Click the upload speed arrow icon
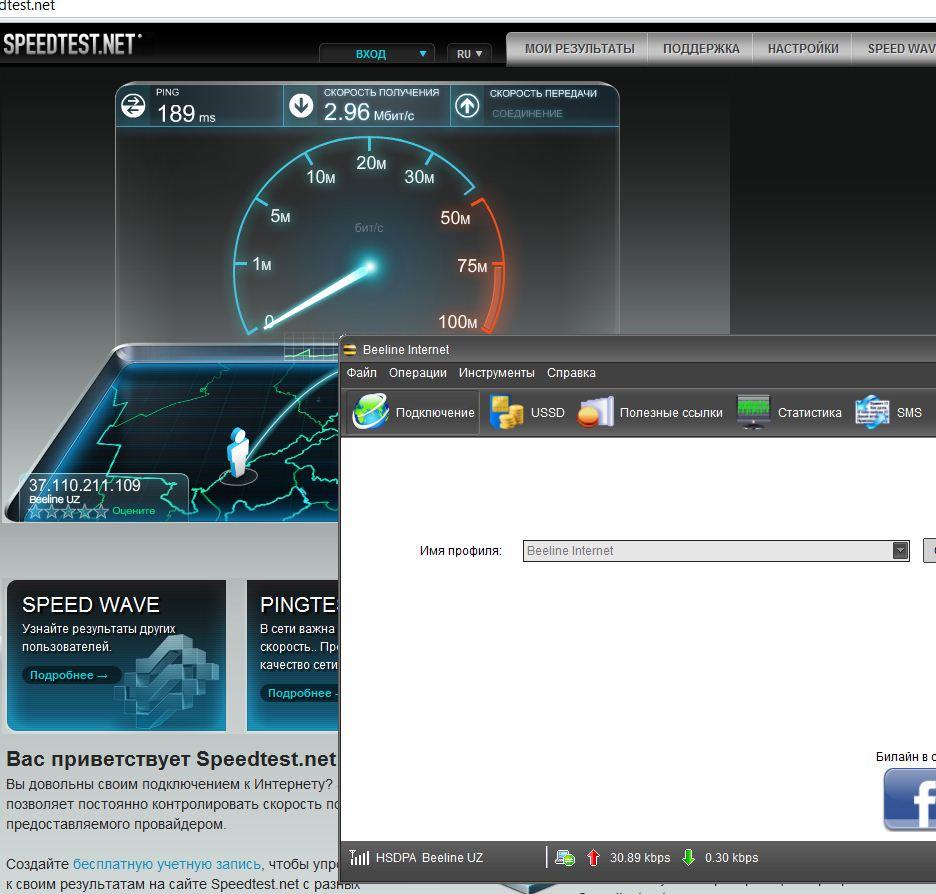 467,105
